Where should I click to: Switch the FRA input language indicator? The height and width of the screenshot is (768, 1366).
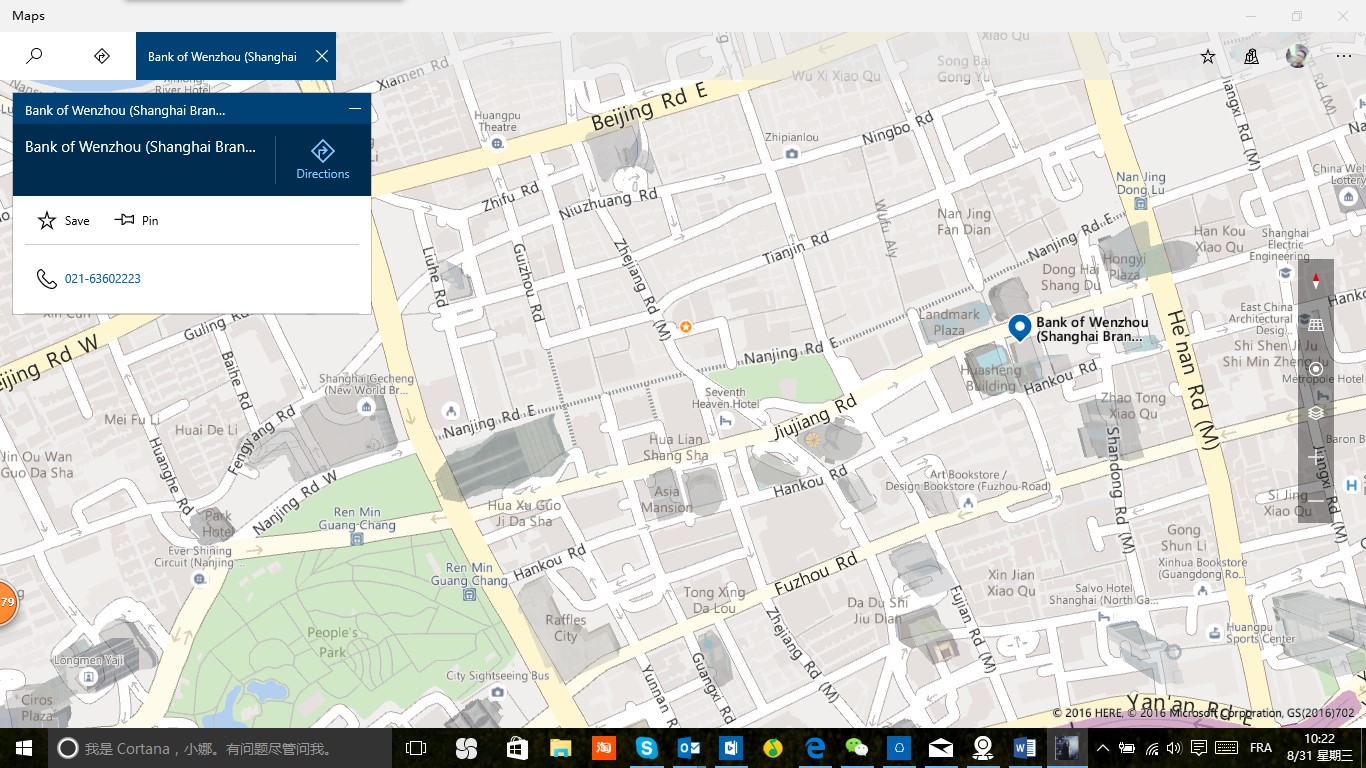[1261, 748]
